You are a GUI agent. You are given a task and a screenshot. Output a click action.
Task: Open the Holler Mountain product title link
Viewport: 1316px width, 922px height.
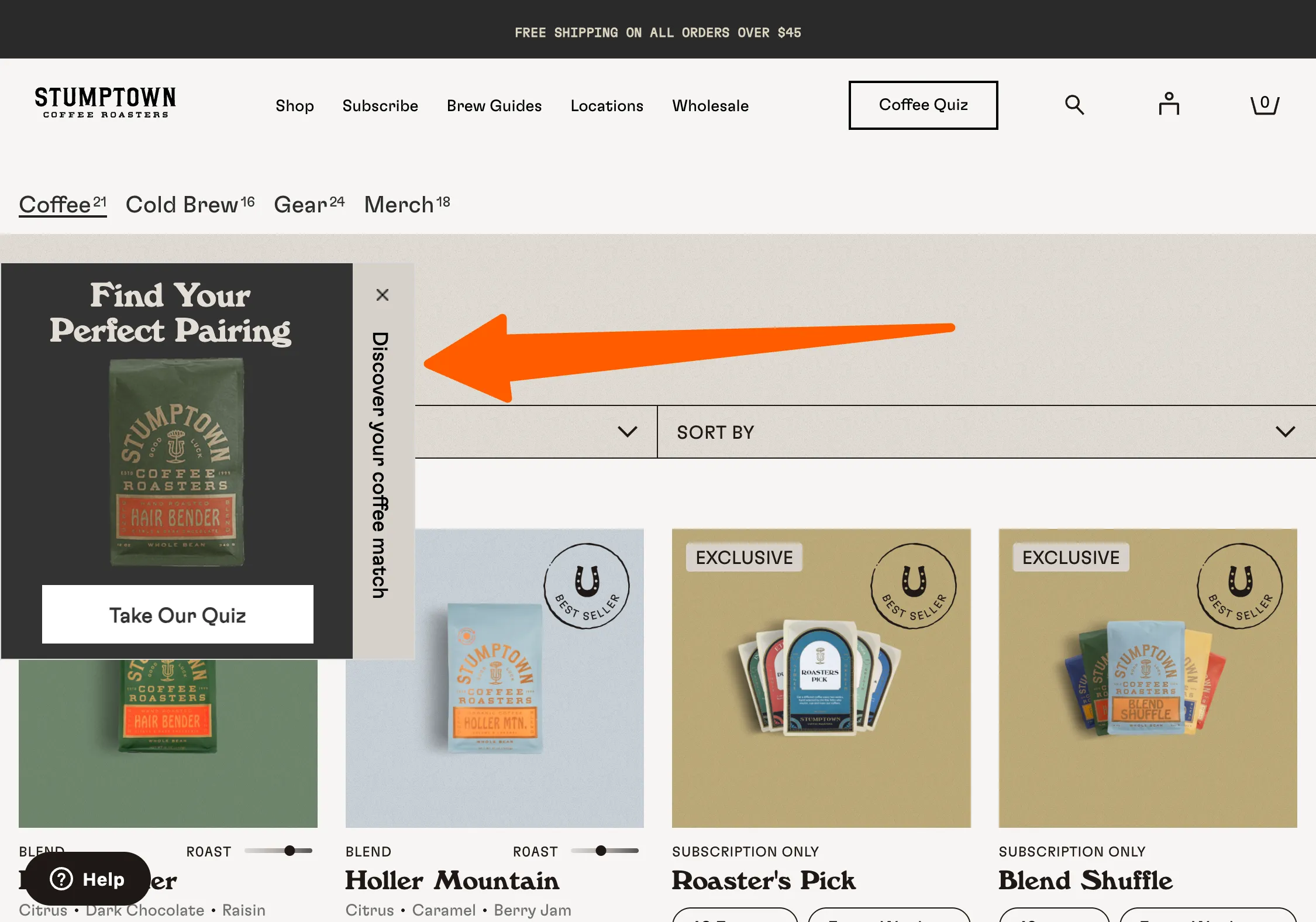point(452,880)
